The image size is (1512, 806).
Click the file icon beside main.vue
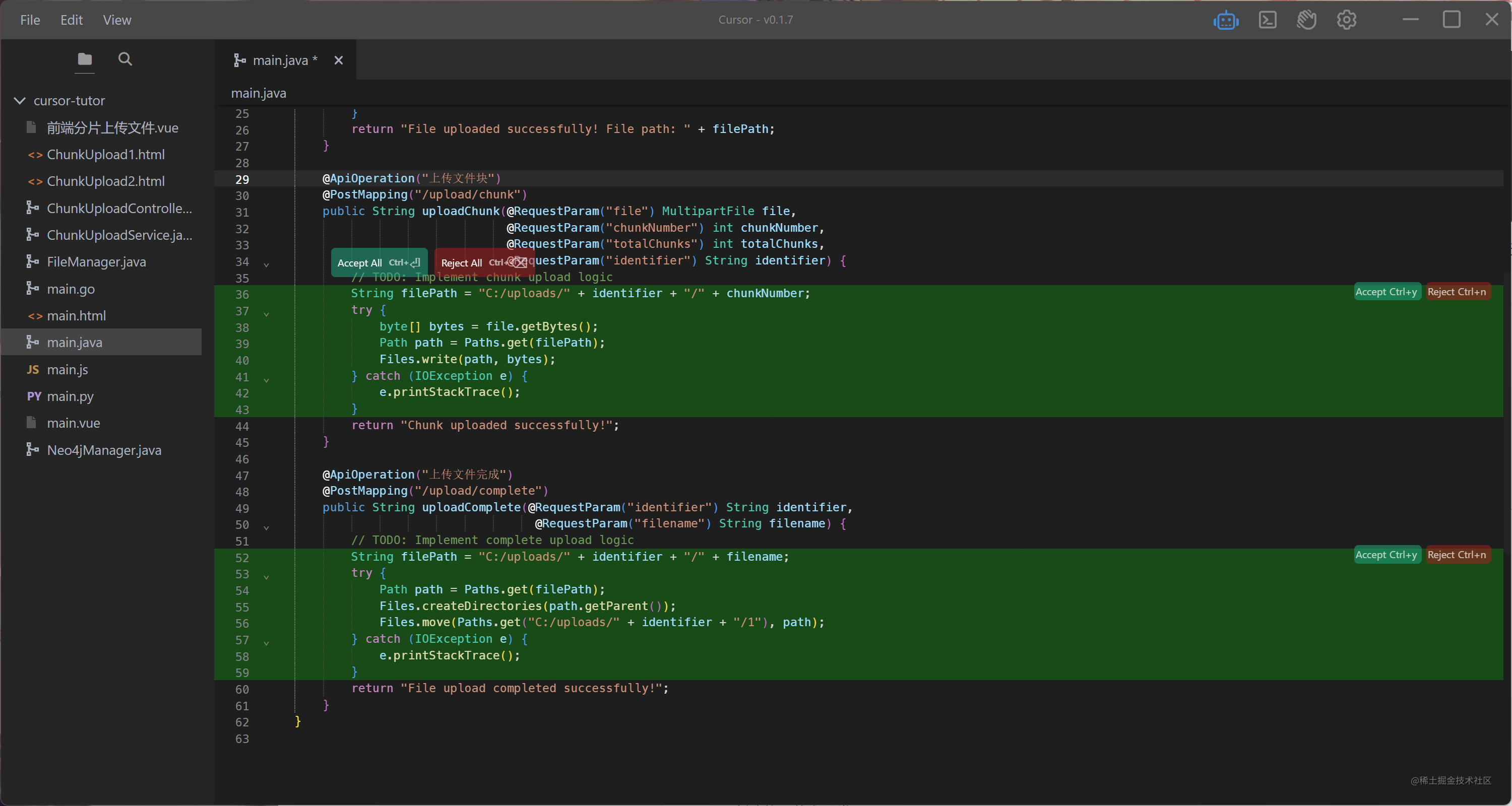[32, 422]
